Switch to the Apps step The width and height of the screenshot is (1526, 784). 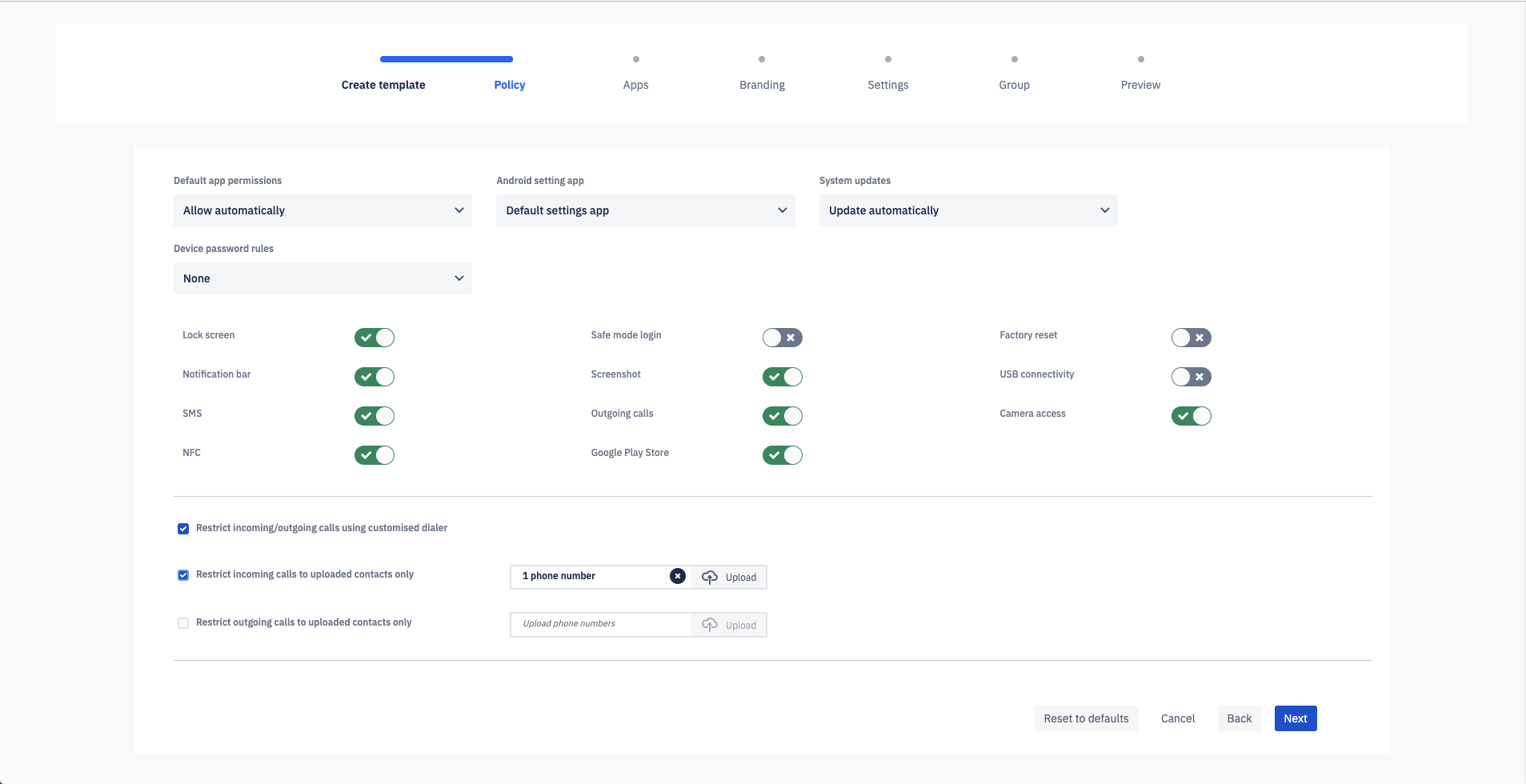coord(636,85)
